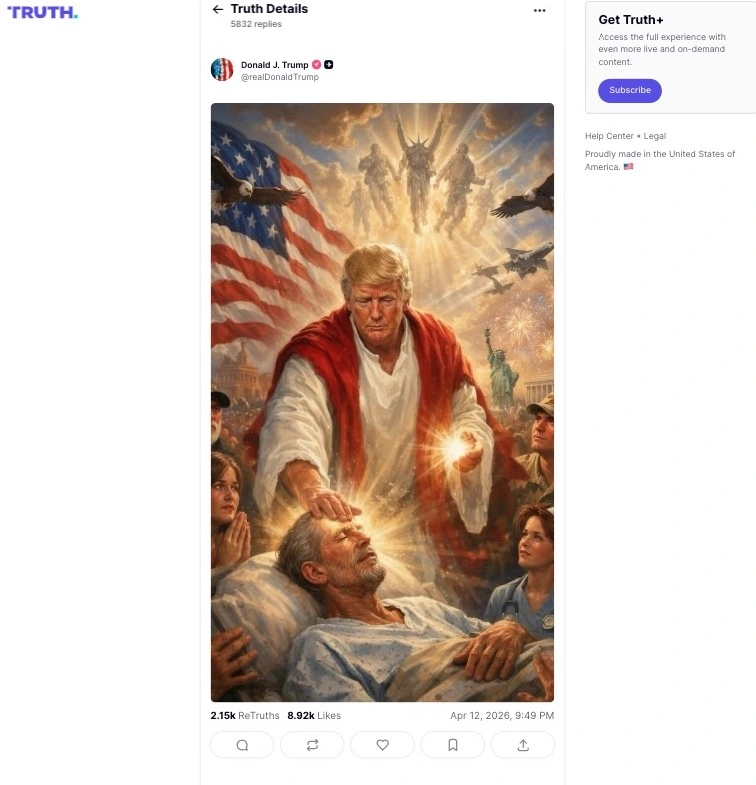Like the post with the heart icon

tap(383, 745)
